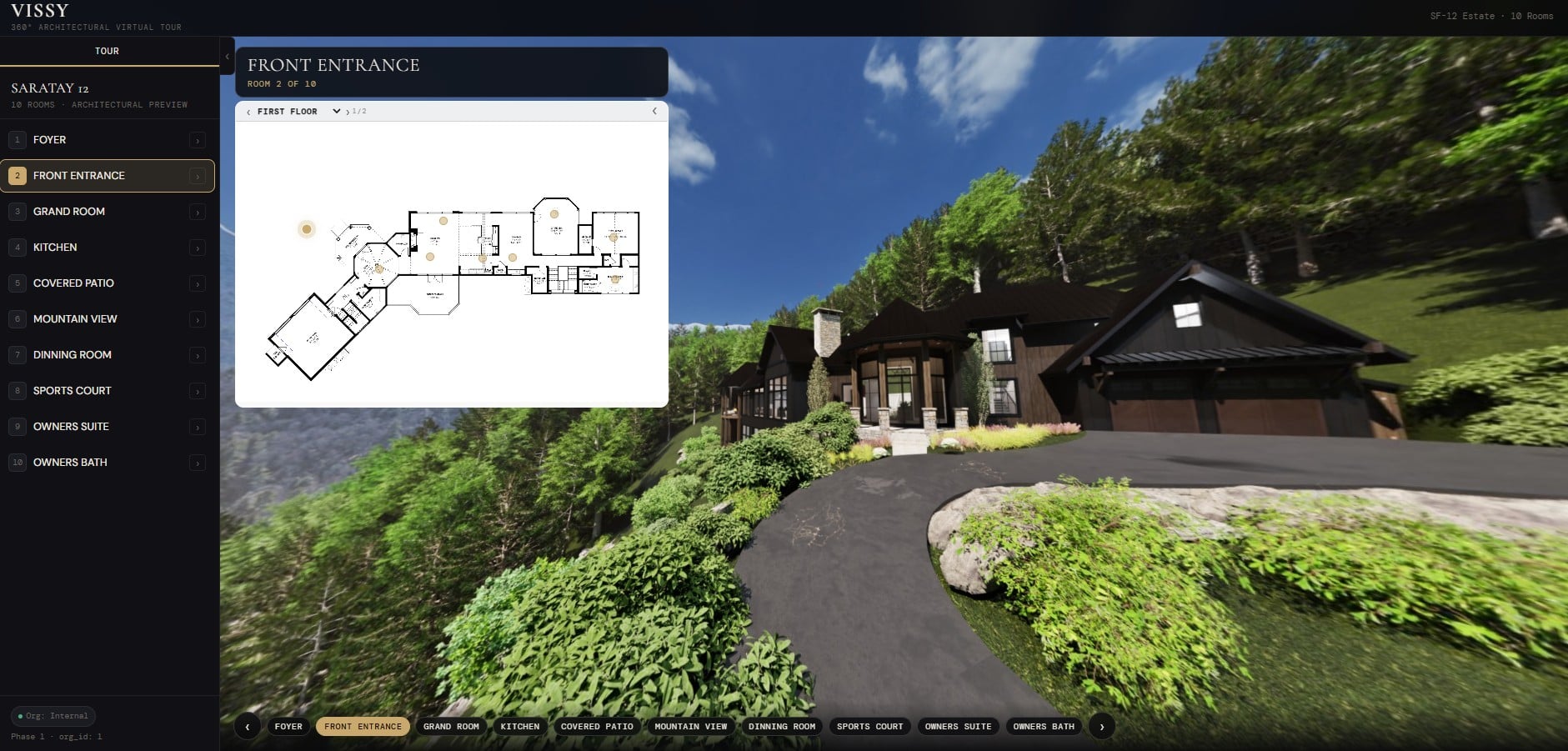The width and height of the screenshot is (1568, 751).
Task: Click the FOYER pill in bottom bar
Action: tap(288, 727)
